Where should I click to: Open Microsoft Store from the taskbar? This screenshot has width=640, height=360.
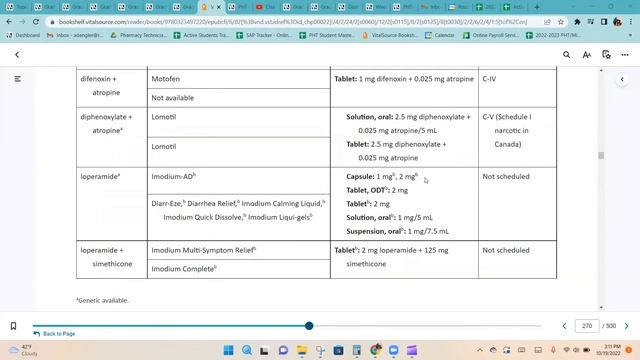[338, 350]
